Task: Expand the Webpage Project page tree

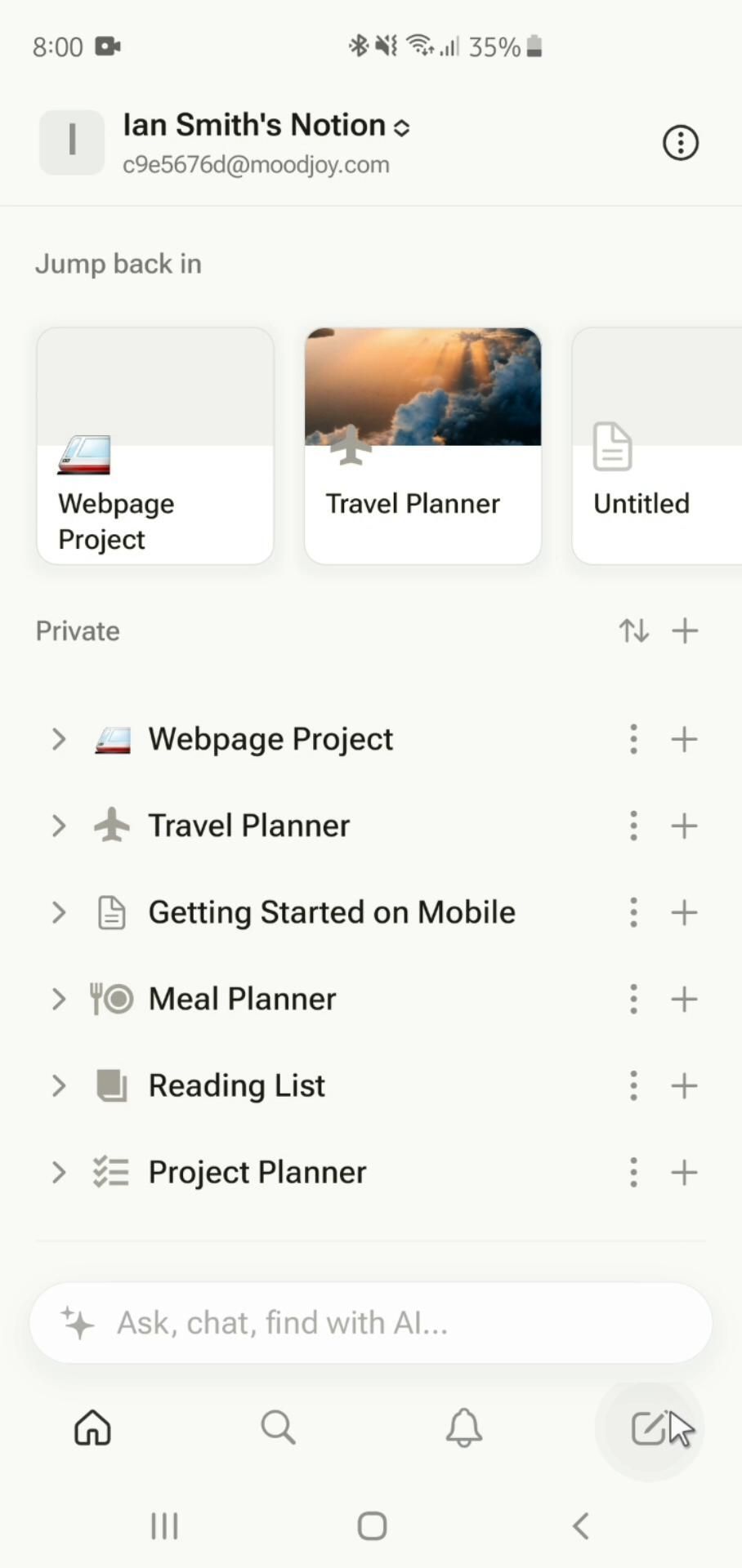Action: [58, 739]
